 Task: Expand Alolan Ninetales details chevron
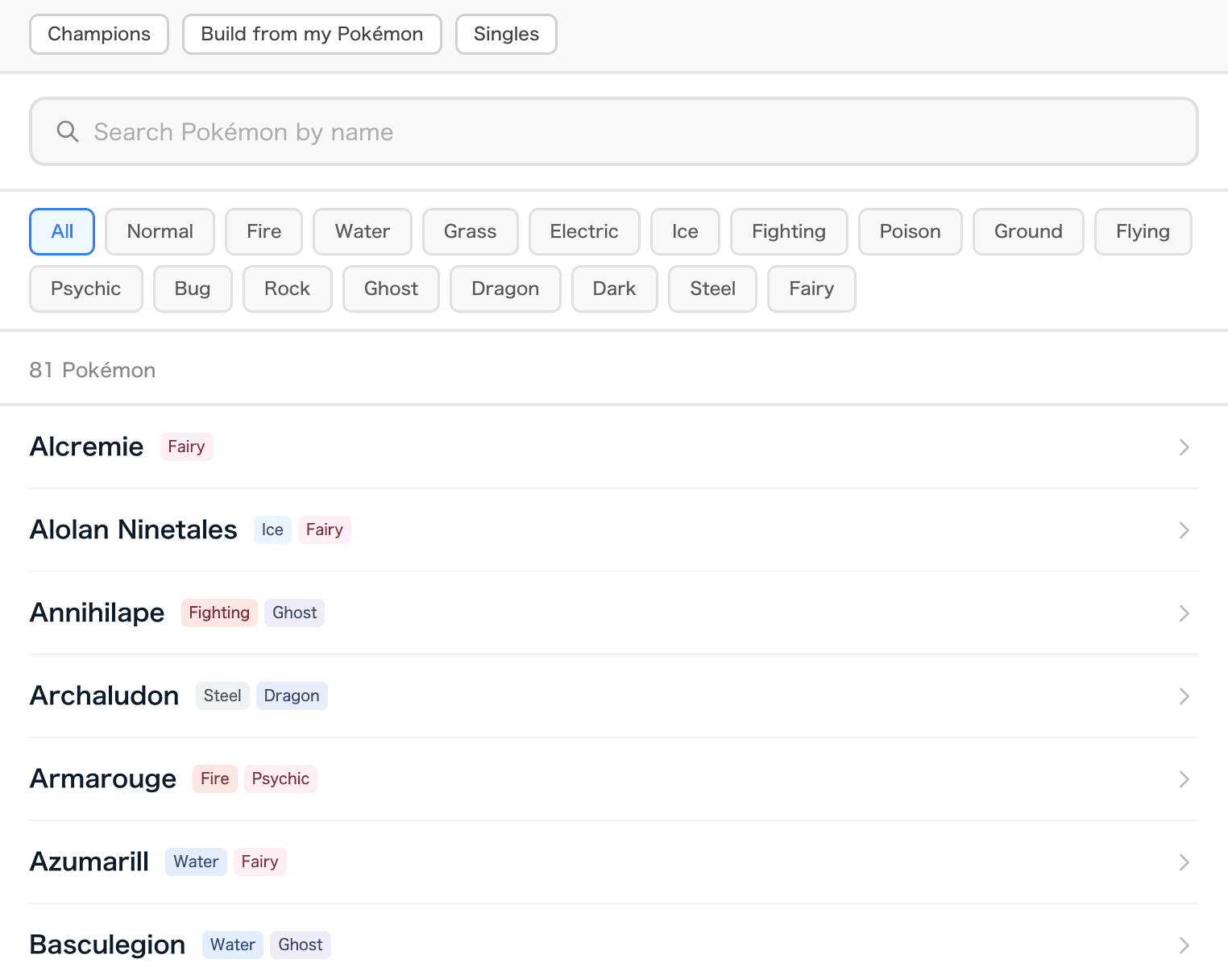coord(1184,530)
